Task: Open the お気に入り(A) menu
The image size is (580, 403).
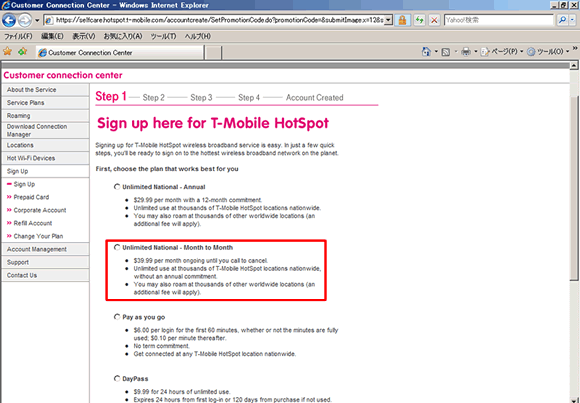Action: tap(123, 36)
